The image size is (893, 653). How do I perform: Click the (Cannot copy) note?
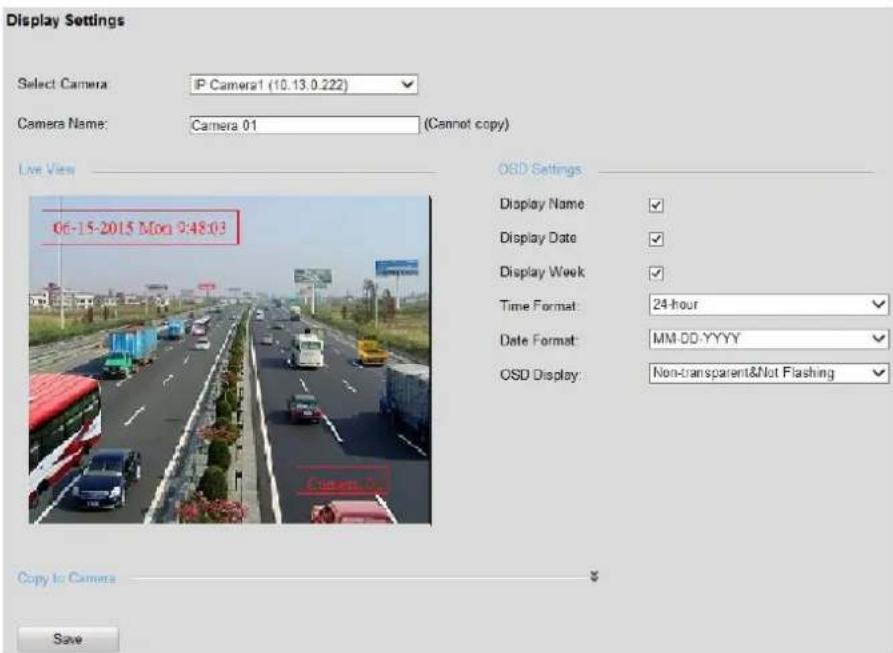click(466, 124)
